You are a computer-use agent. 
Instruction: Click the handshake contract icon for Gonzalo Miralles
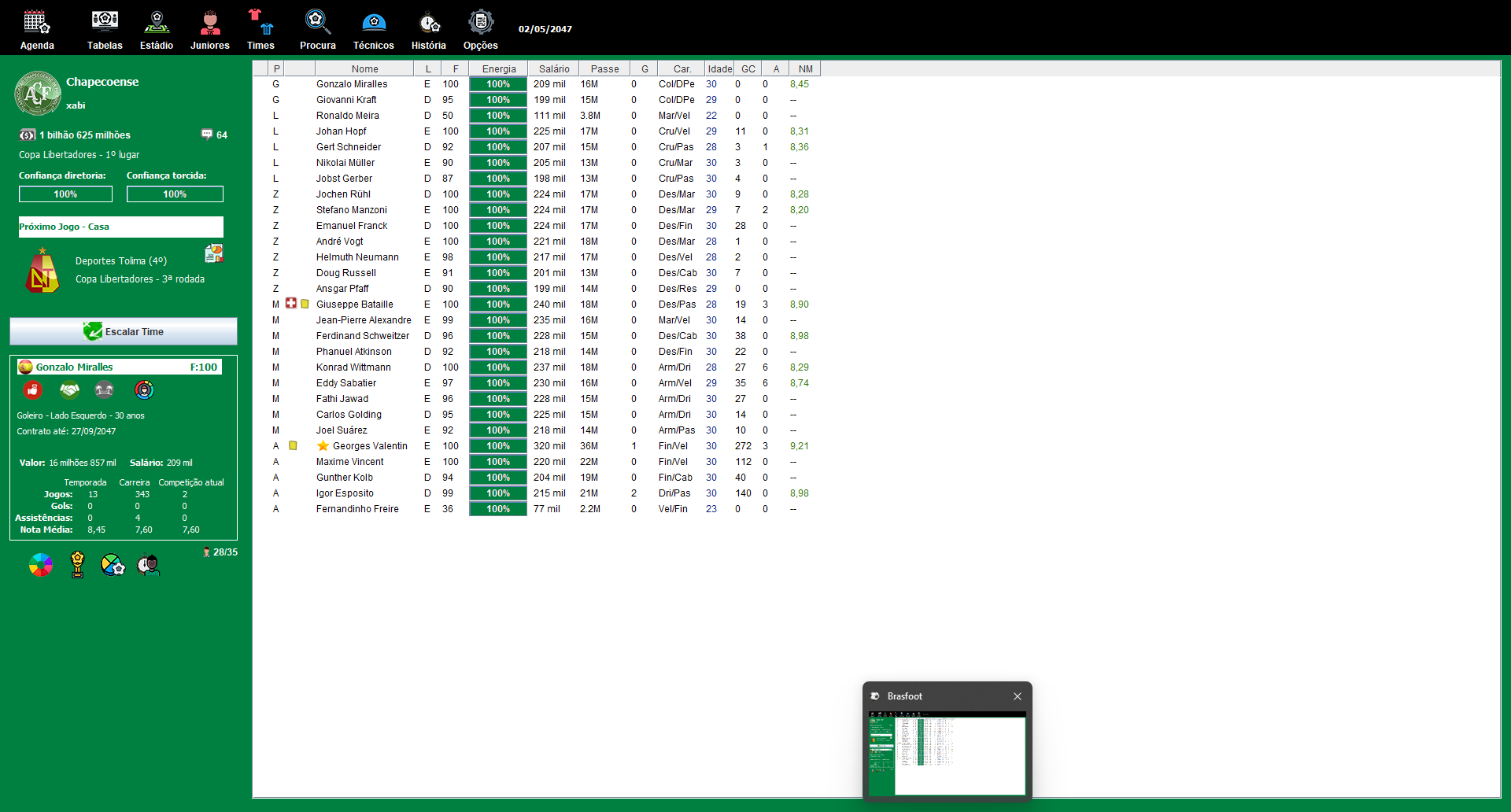pyautogui.click(x=69, y=389)
